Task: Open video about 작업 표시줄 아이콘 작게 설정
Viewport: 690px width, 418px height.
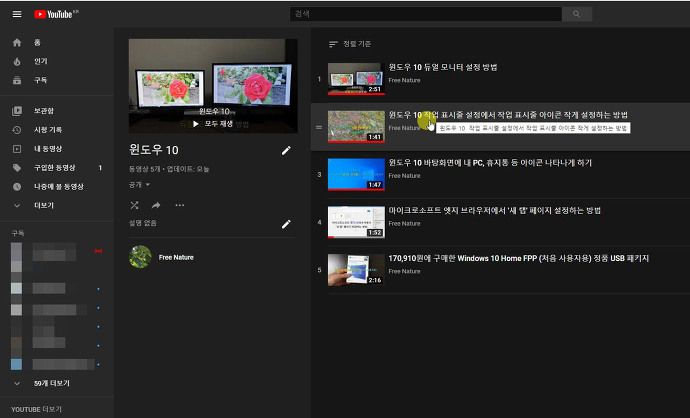Action: (x=508, y=115)
